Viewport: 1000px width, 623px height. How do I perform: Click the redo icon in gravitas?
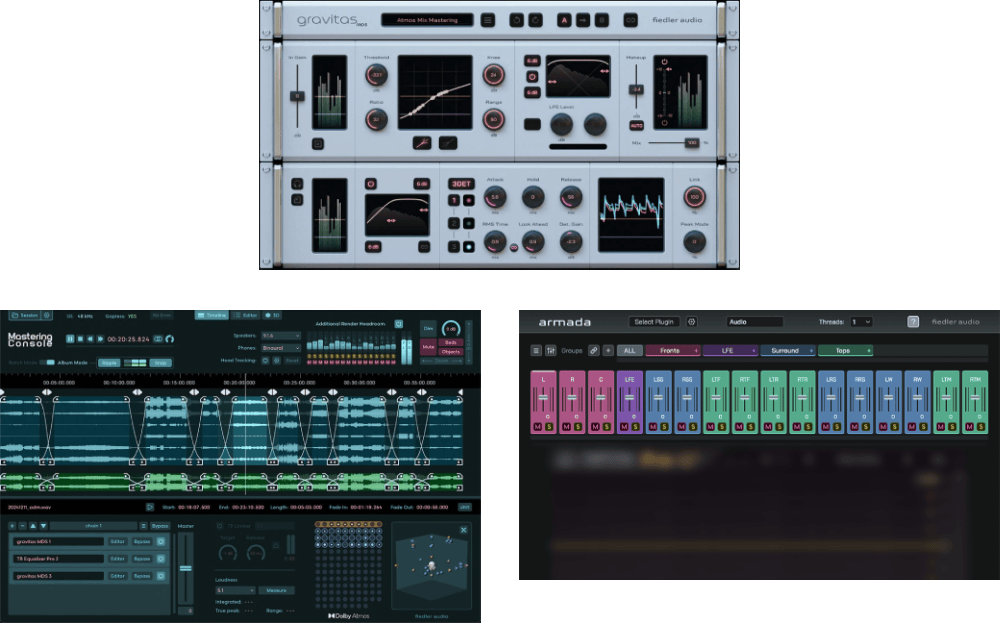536,20
